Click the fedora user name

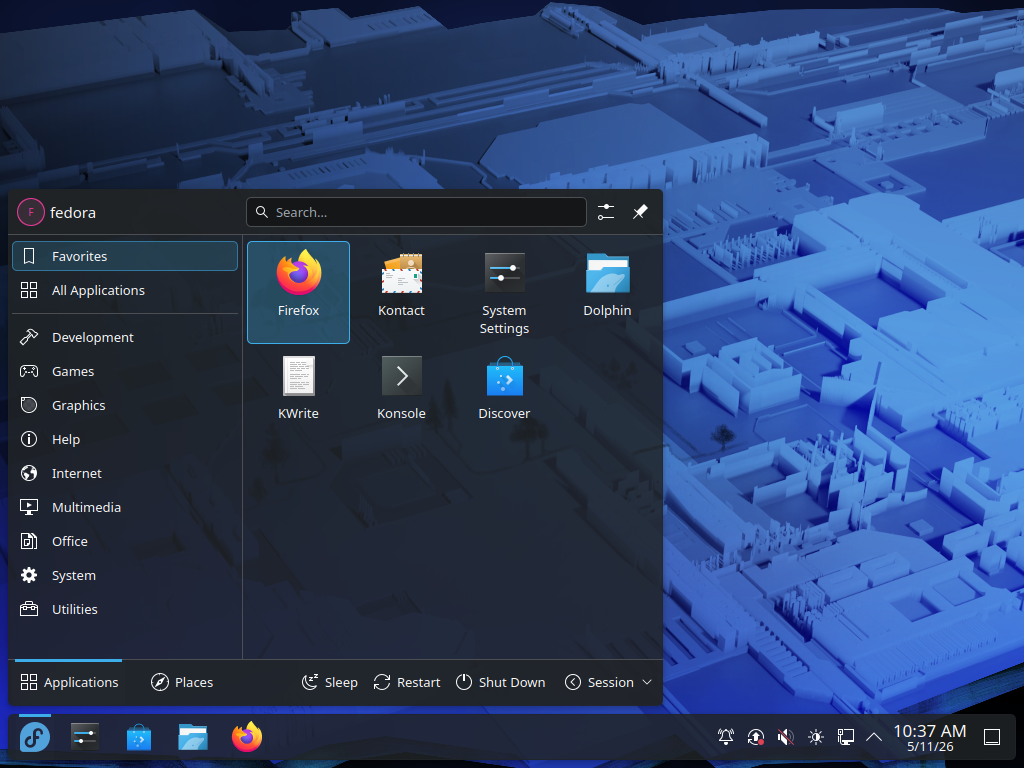point(73,212)
